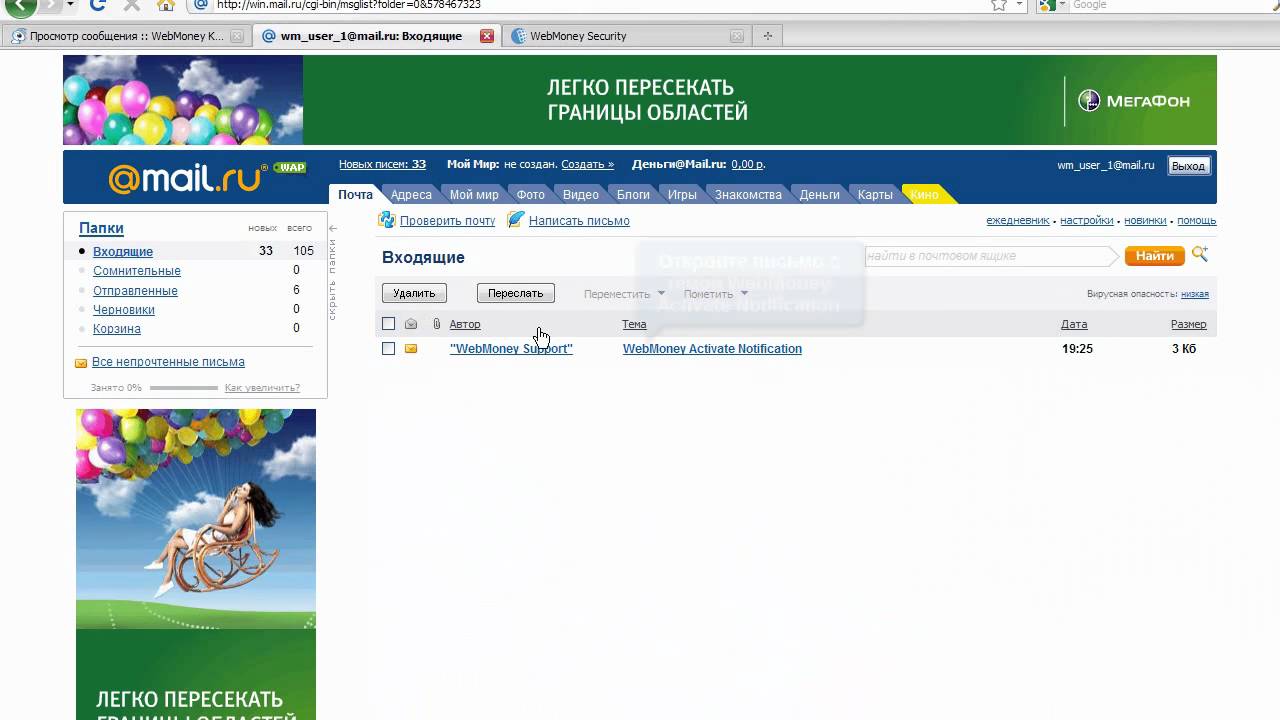Click the Выход logout button
Screen dimensions: 1280x720
point(1188,166)
